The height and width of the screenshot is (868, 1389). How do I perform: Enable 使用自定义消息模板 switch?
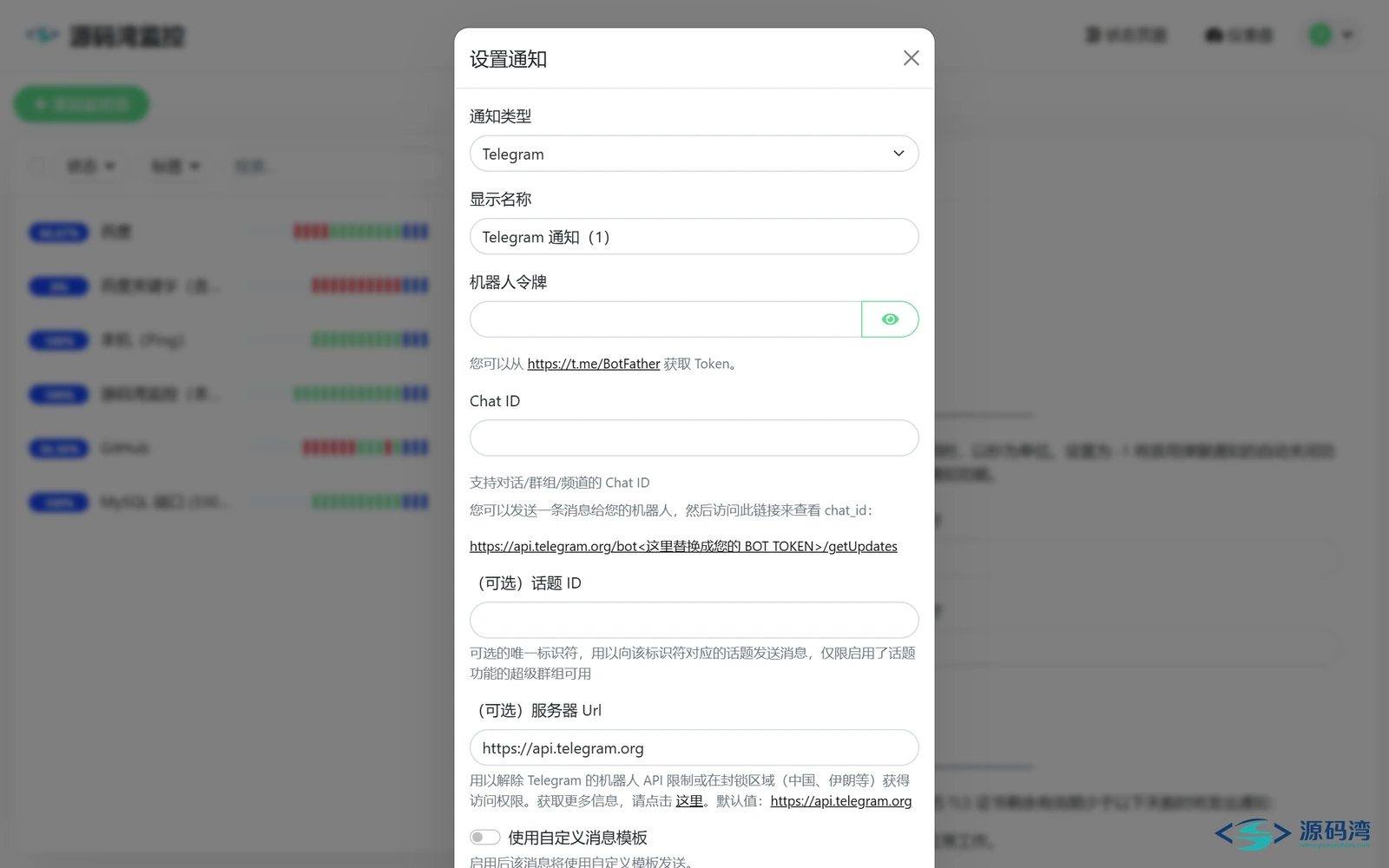click(485, 838)
